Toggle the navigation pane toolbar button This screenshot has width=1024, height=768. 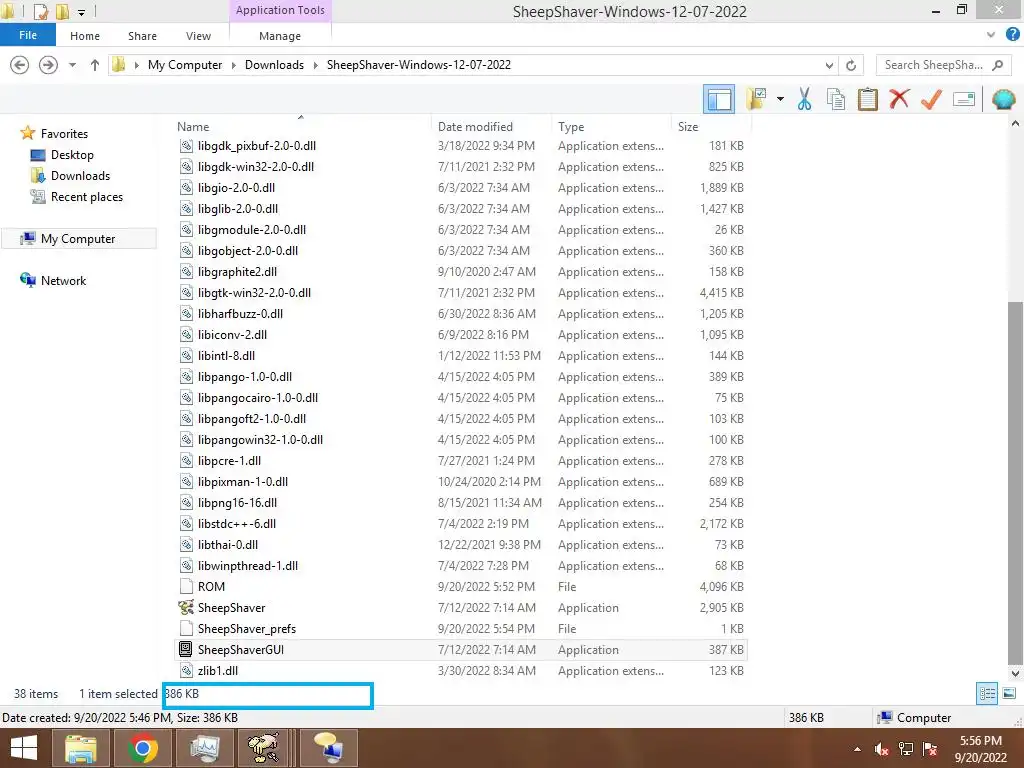[719, 99]
